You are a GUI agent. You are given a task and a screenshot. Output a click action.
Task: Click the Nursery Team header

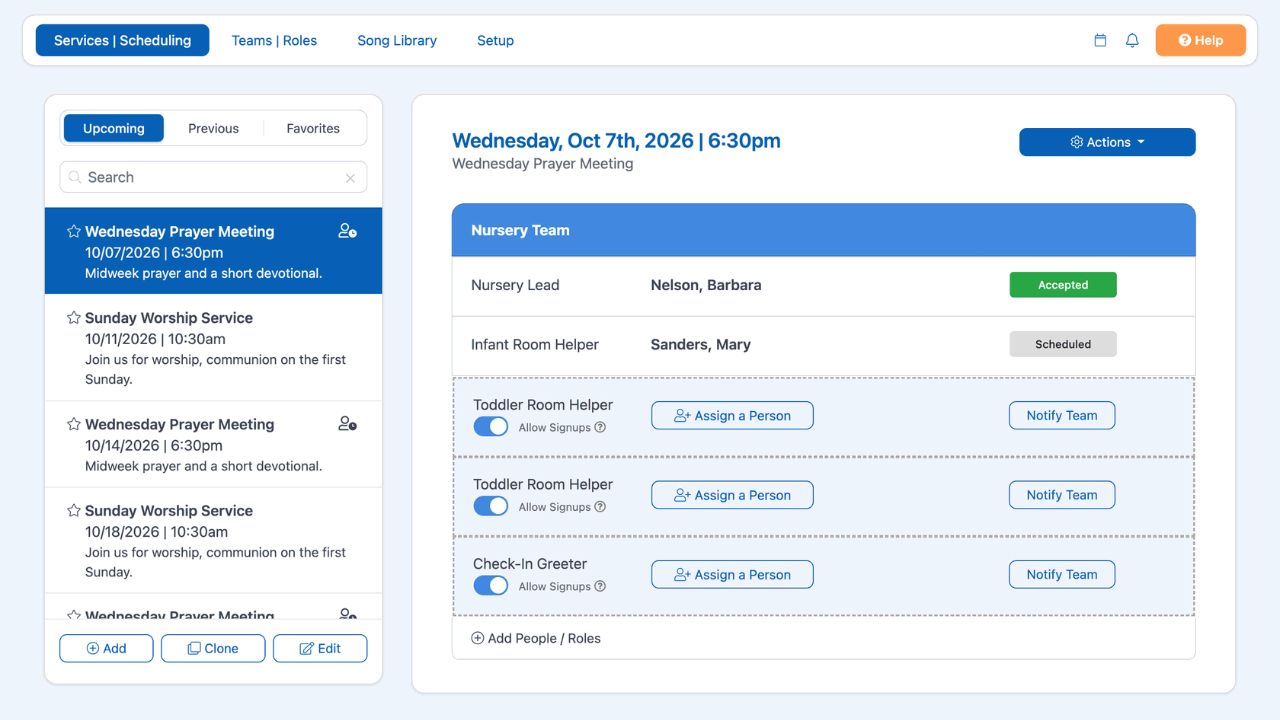pyautogui.click(x=824, y=230)
